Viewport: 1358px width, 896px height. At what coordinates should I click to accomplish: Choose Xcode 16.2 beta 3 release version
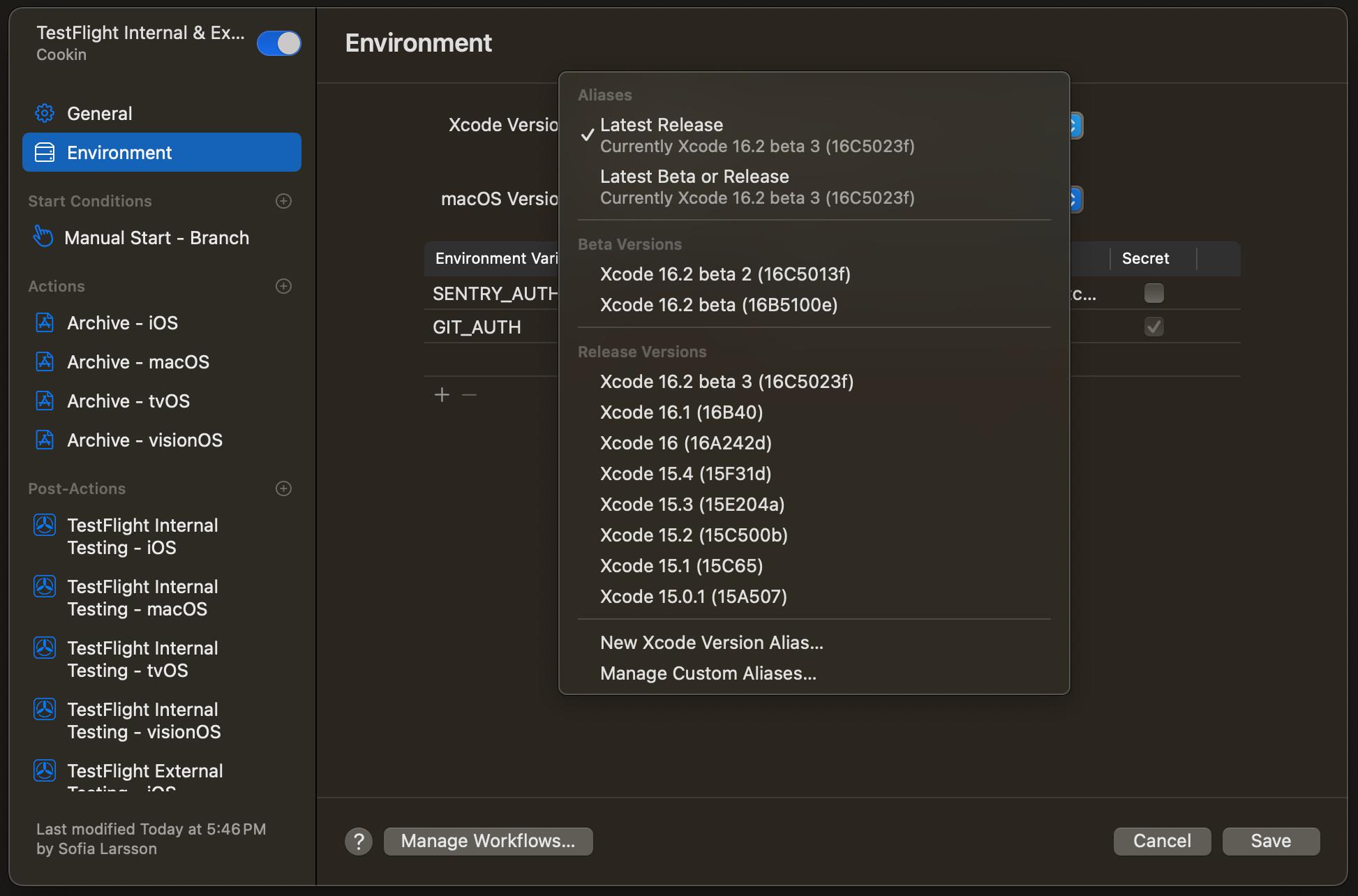pos(814,382)
